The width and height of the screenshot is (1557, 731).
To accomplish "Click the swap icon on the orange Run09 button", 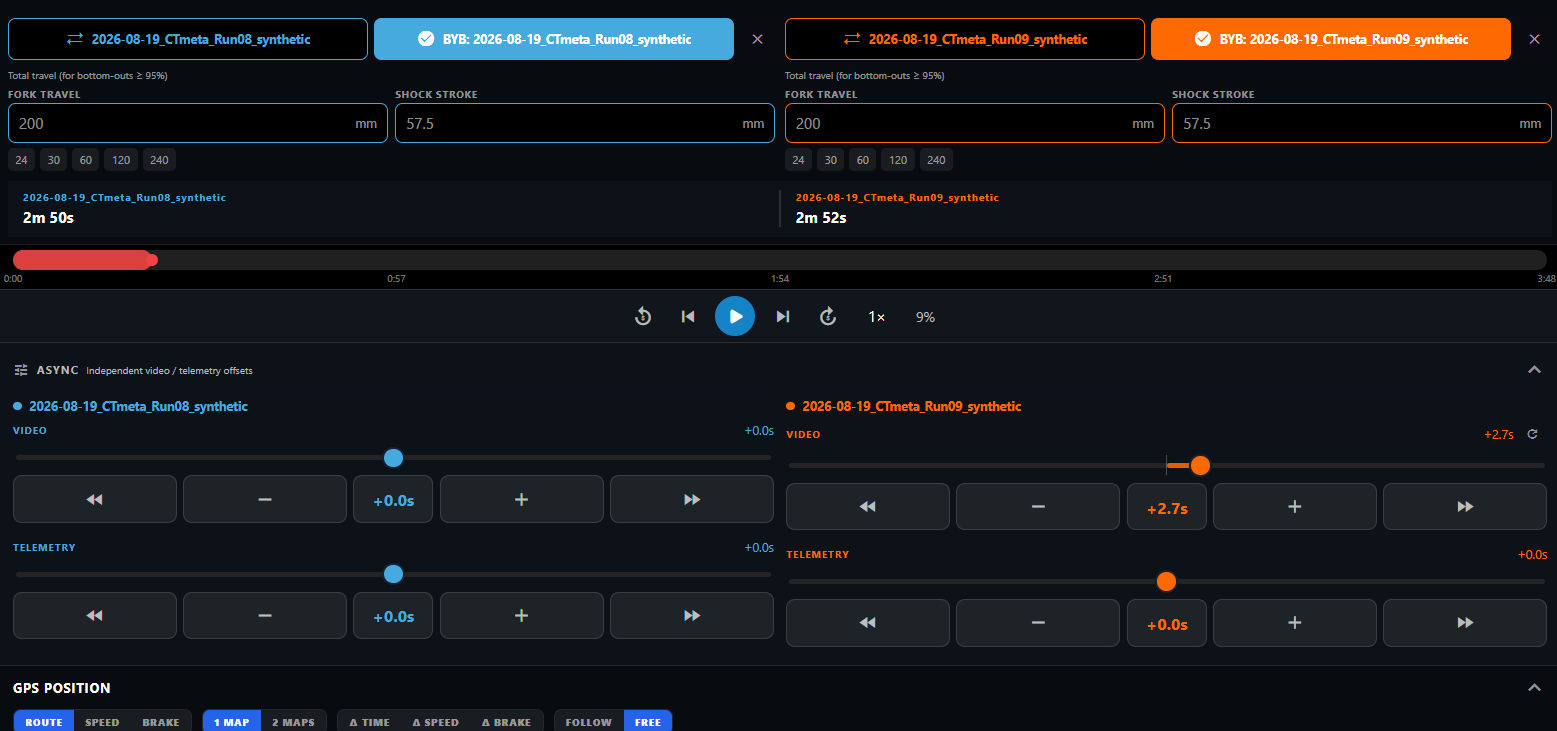I will pyautogui.click(x=852, y=39).
